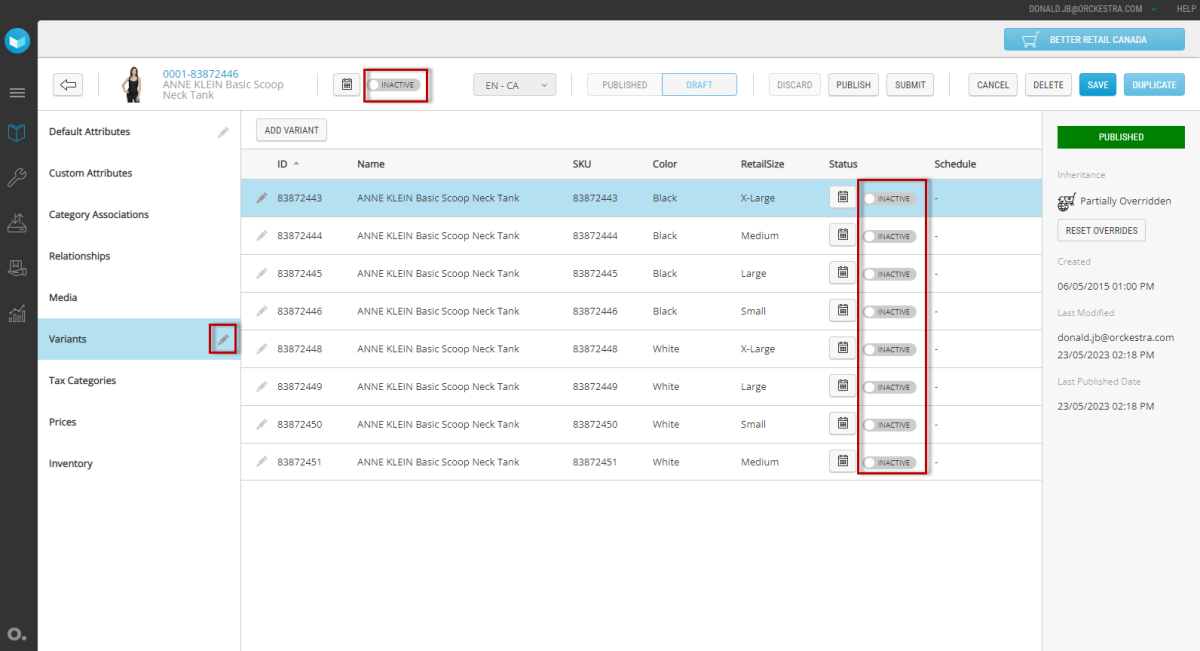Open schedule calendar for variant 83872443

pyautogui.click(x=842, y=198)
